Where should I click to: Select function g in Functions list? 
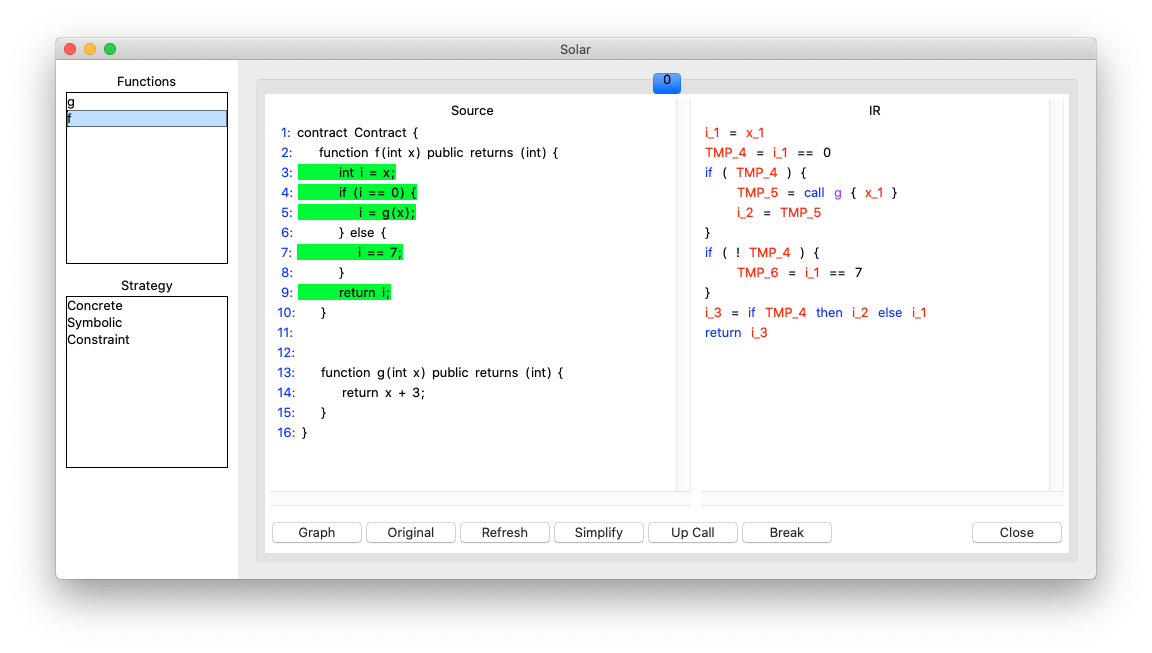point(146,102)
